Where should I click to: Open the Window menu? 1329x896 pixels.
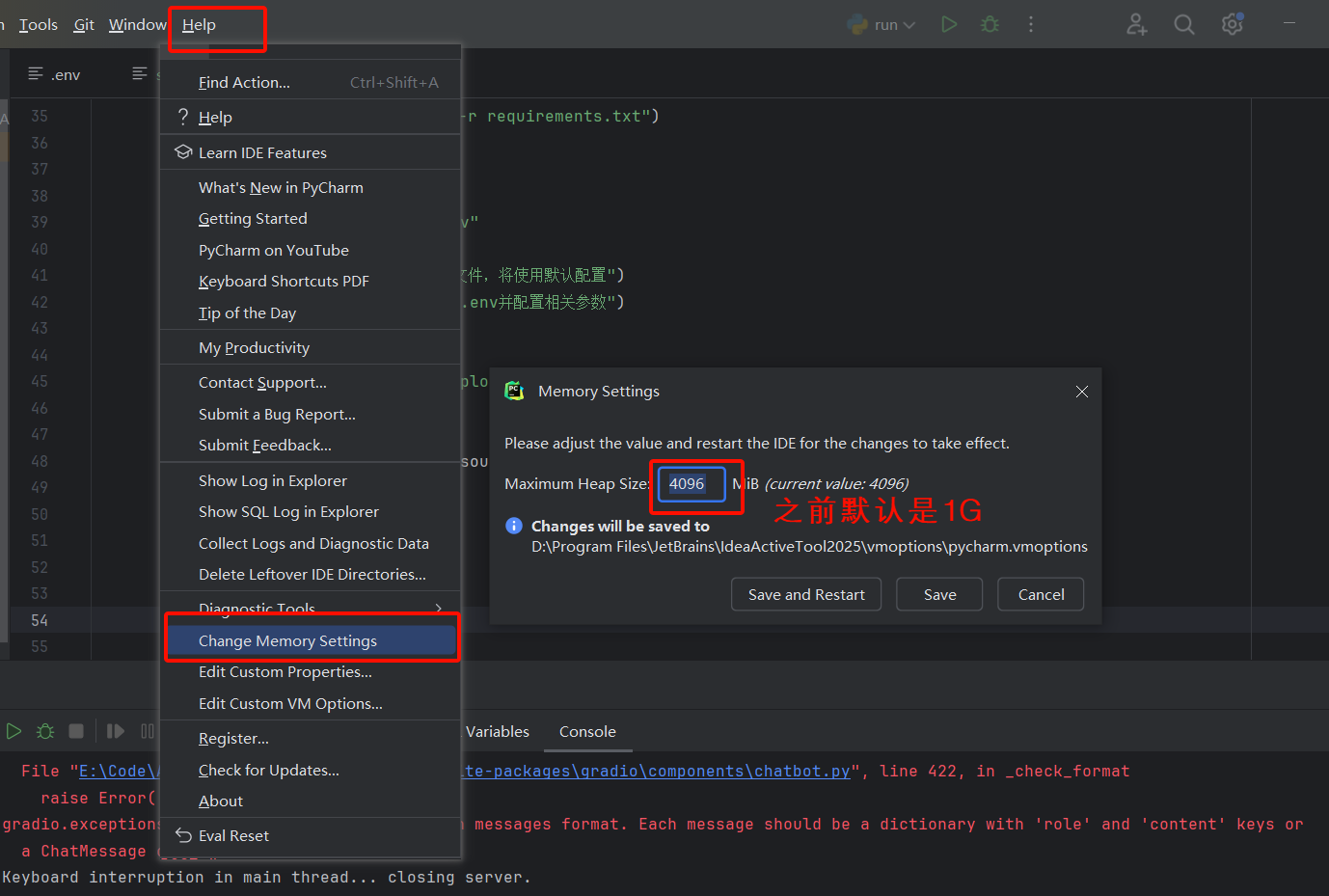point(137,24)
